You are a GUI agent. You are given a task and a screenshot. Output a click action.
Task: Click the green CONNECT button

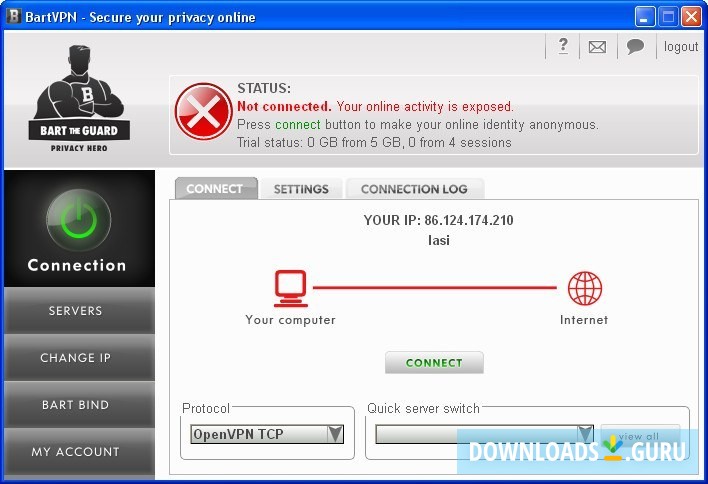click(x=434, y=363)
